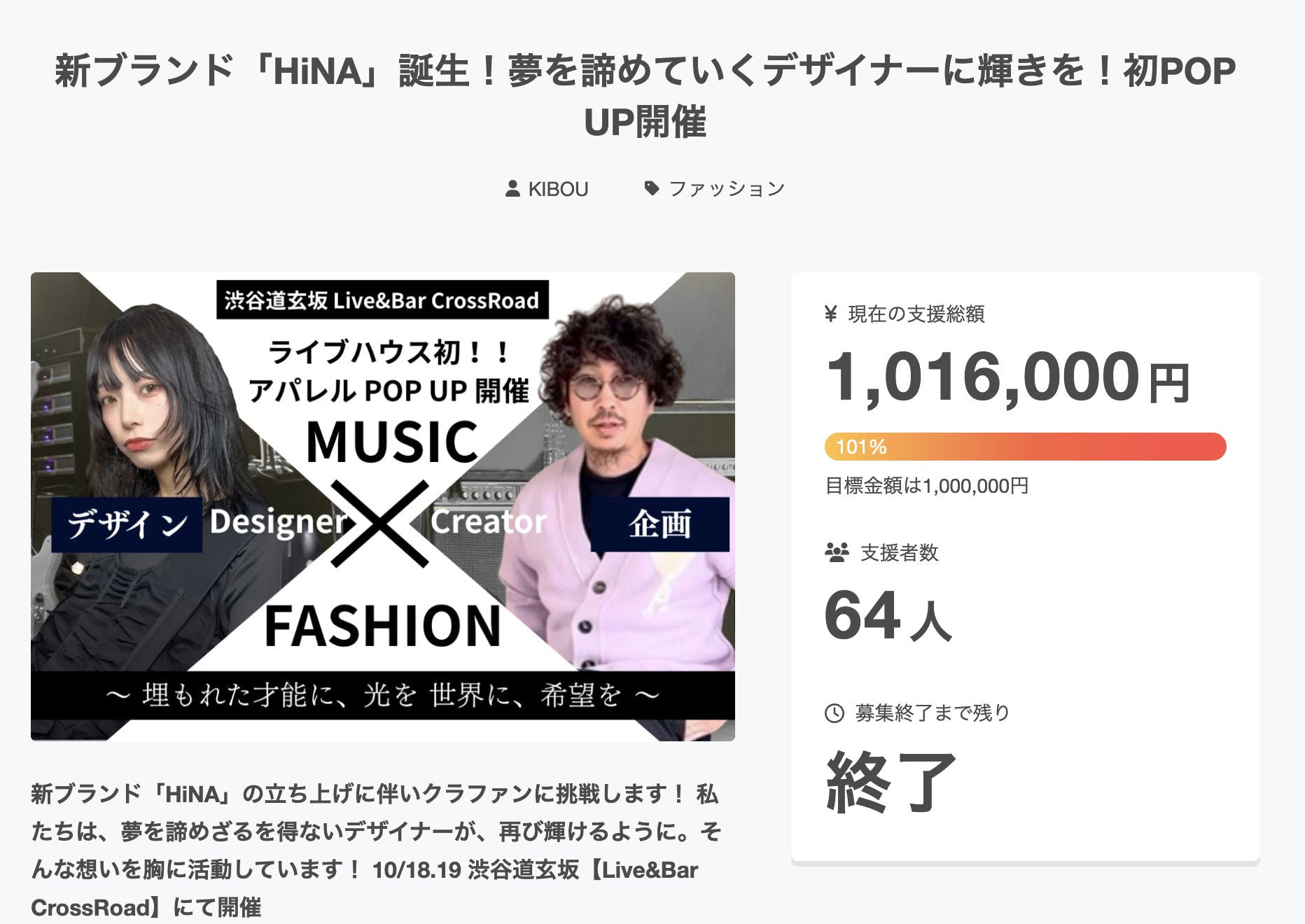The image size is (1305, 924).
Task: Click the tag icon before ファッション
Action: (652, 188)
